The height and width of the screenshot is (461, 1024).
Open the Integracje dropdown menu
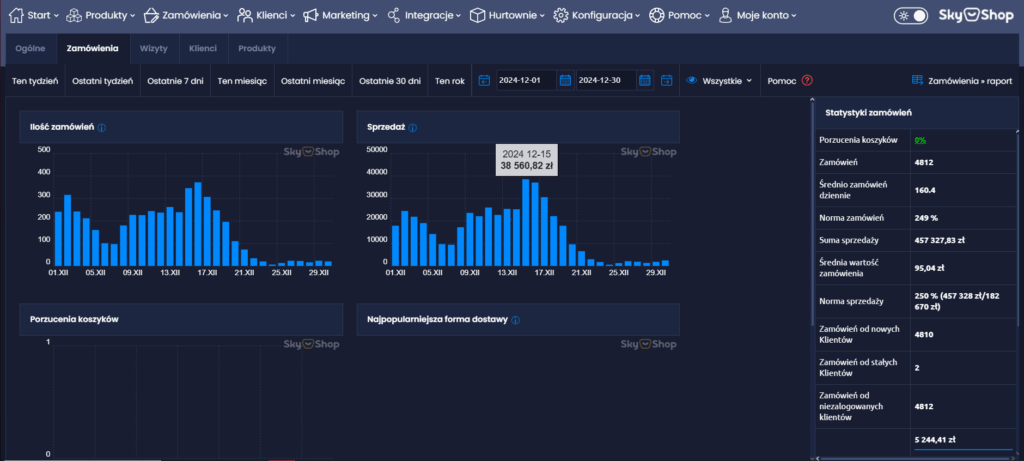coord(424,16)
